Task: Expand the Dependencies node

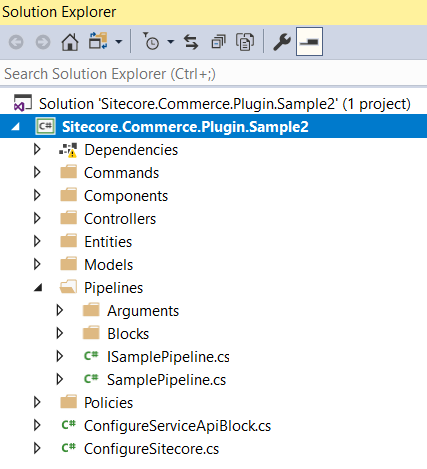Action: pos(37,149)
